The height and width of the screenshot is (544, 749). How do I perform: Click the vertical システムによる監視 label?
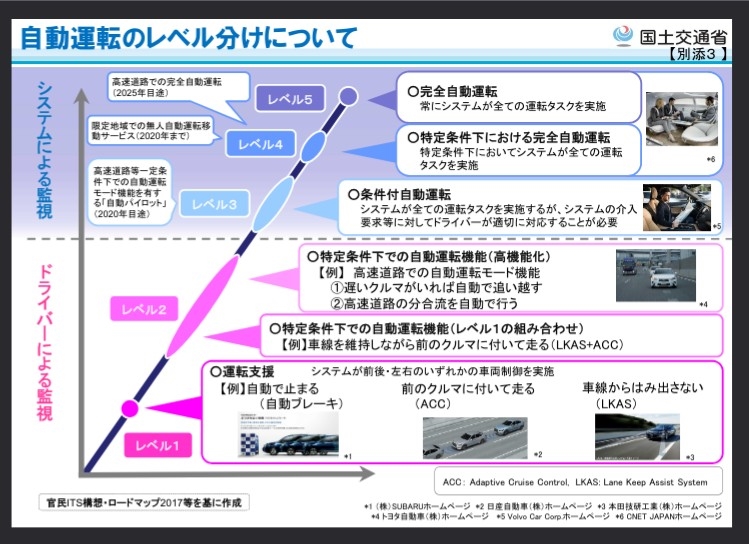44,150
